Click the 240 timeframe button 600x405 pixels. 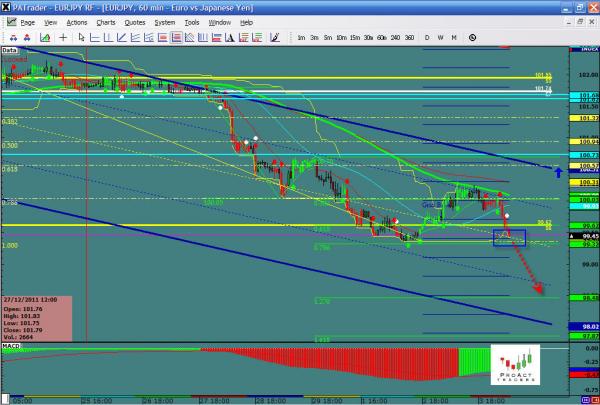point(395,37)
